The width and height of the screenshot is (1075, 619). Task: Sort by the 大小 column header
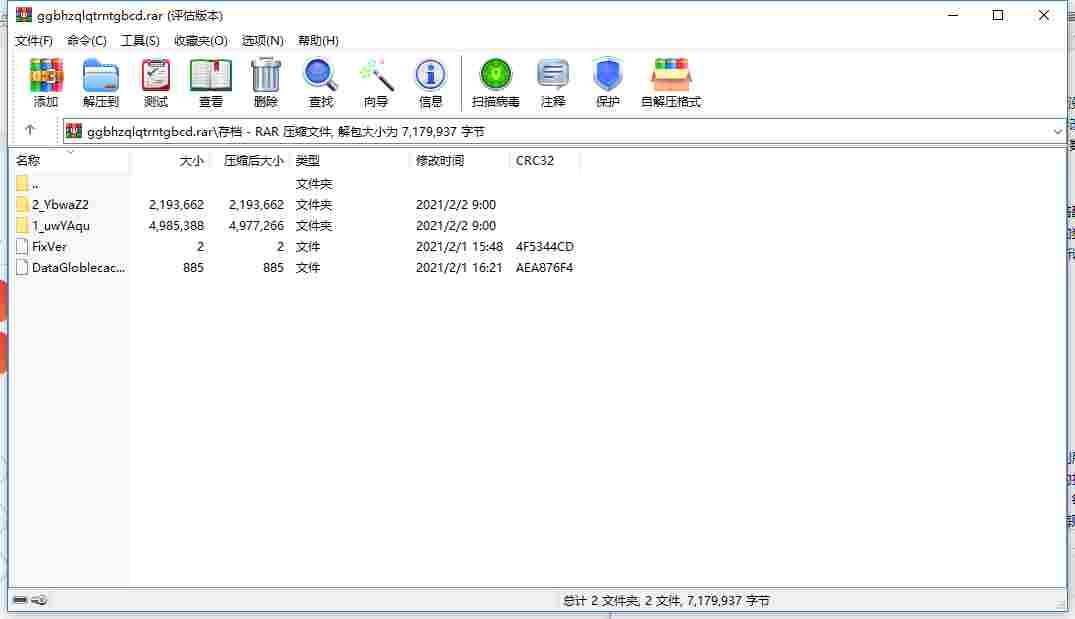[x=169, y=160]
